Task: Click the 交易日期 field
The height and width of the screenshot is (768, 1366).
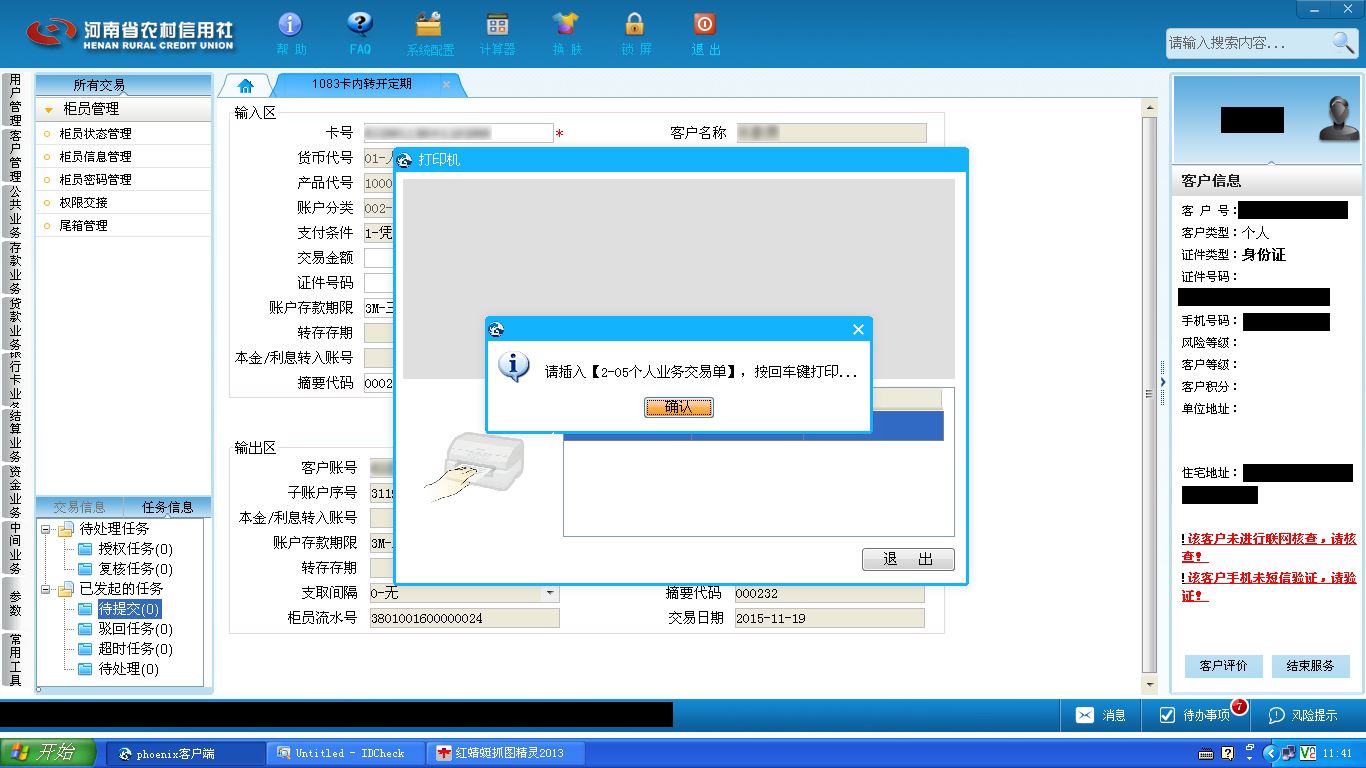Action: (x=829, y=618)
